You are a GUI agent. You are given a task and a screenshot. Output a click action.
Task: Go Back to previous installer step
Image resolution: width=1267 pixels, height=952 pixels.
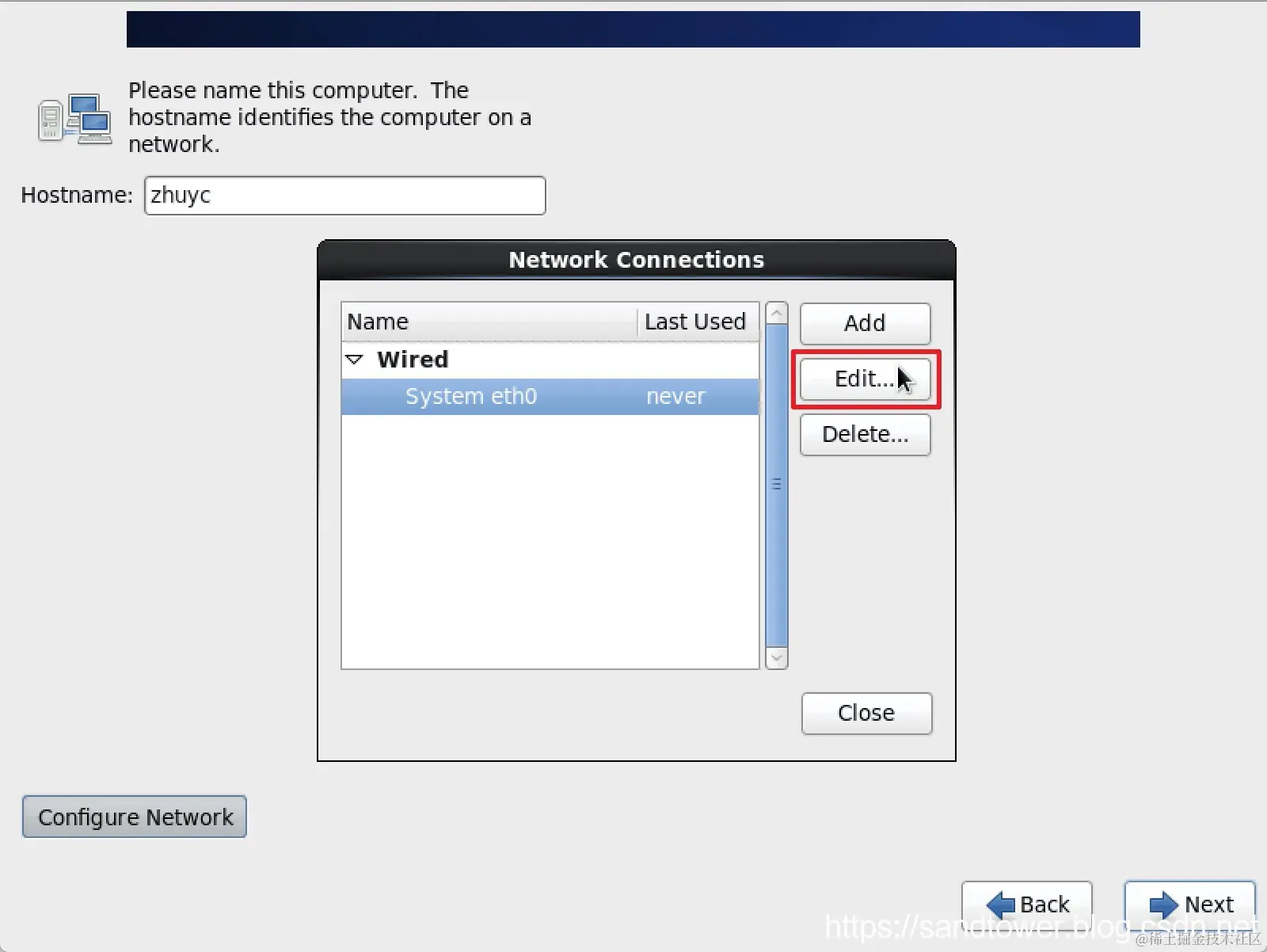[1027, 904]
